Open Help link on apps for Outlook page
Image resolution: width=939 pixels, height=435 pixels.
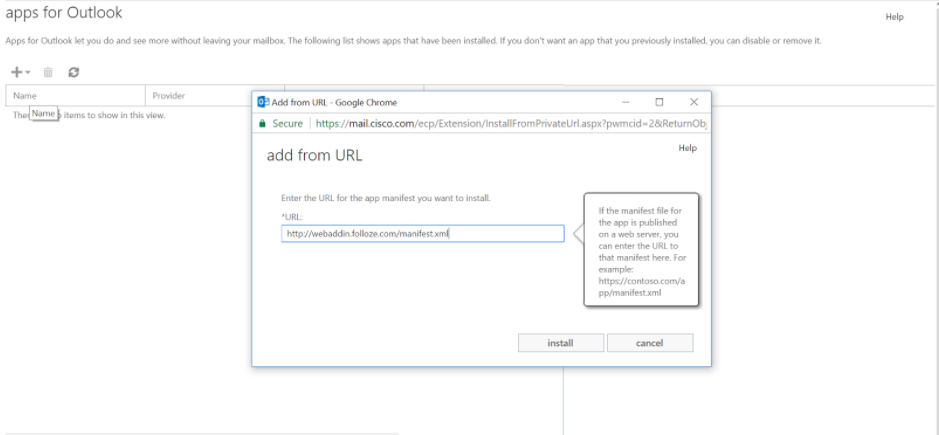(x=894, y=17)
